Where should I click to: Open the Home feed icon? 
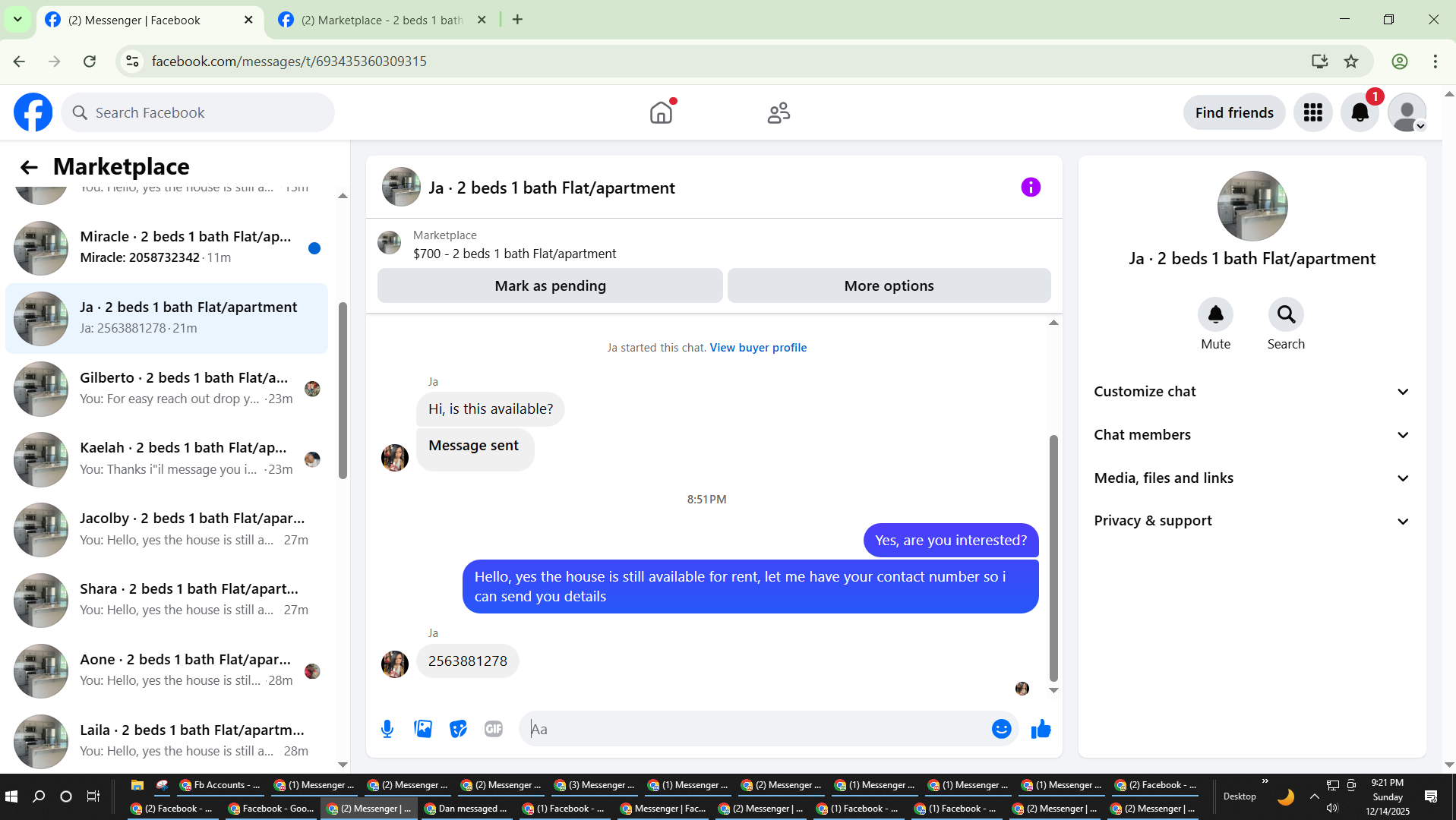pos(662,112)
